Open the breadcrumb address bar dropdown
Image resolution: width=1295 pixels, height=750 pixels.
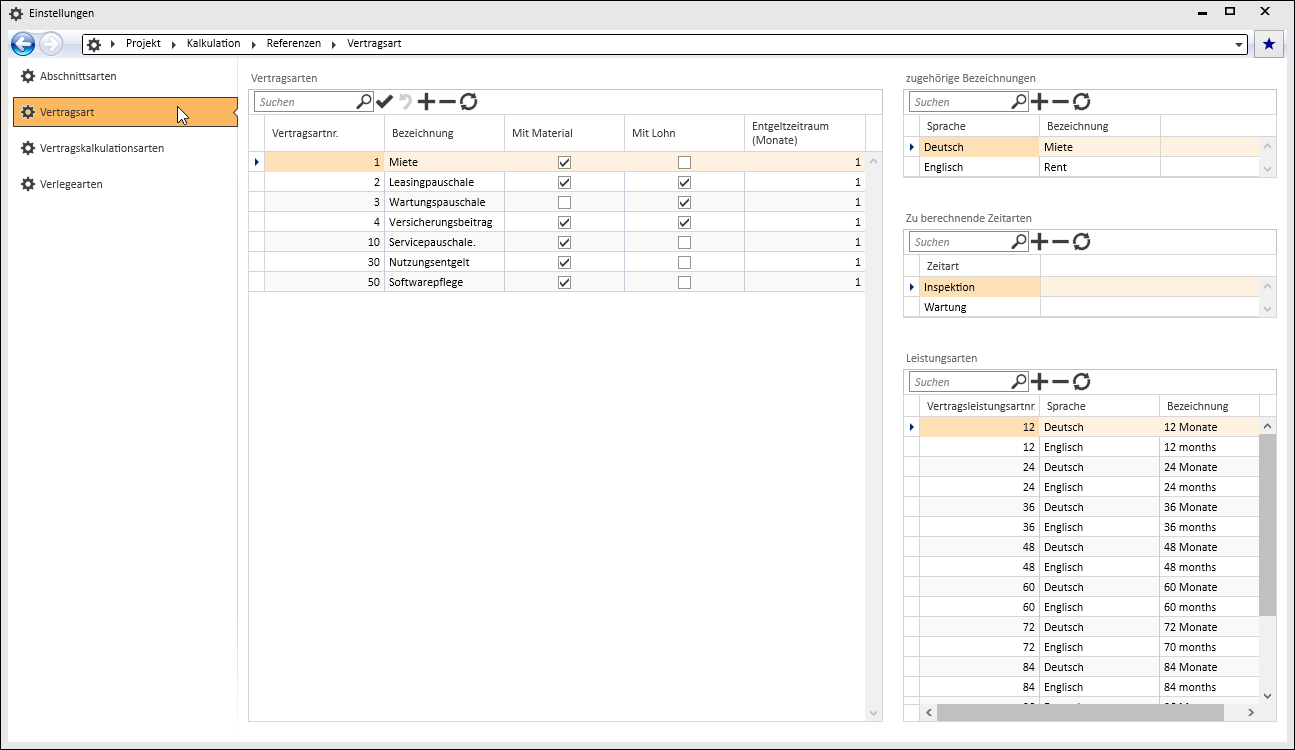(1240, 45)
